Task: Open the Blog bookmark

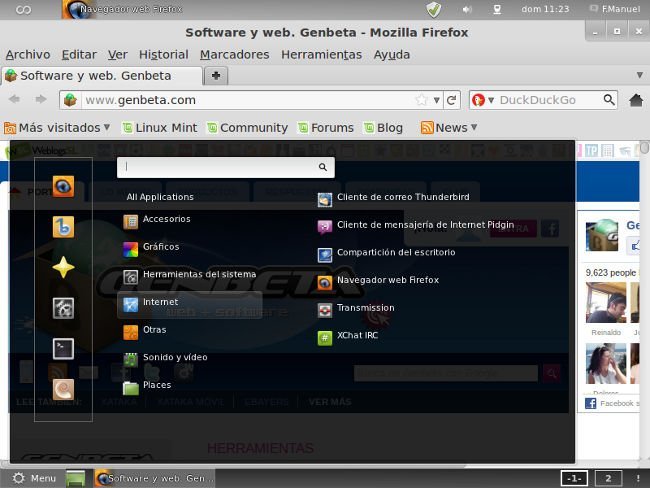Action: pos(383,128)
